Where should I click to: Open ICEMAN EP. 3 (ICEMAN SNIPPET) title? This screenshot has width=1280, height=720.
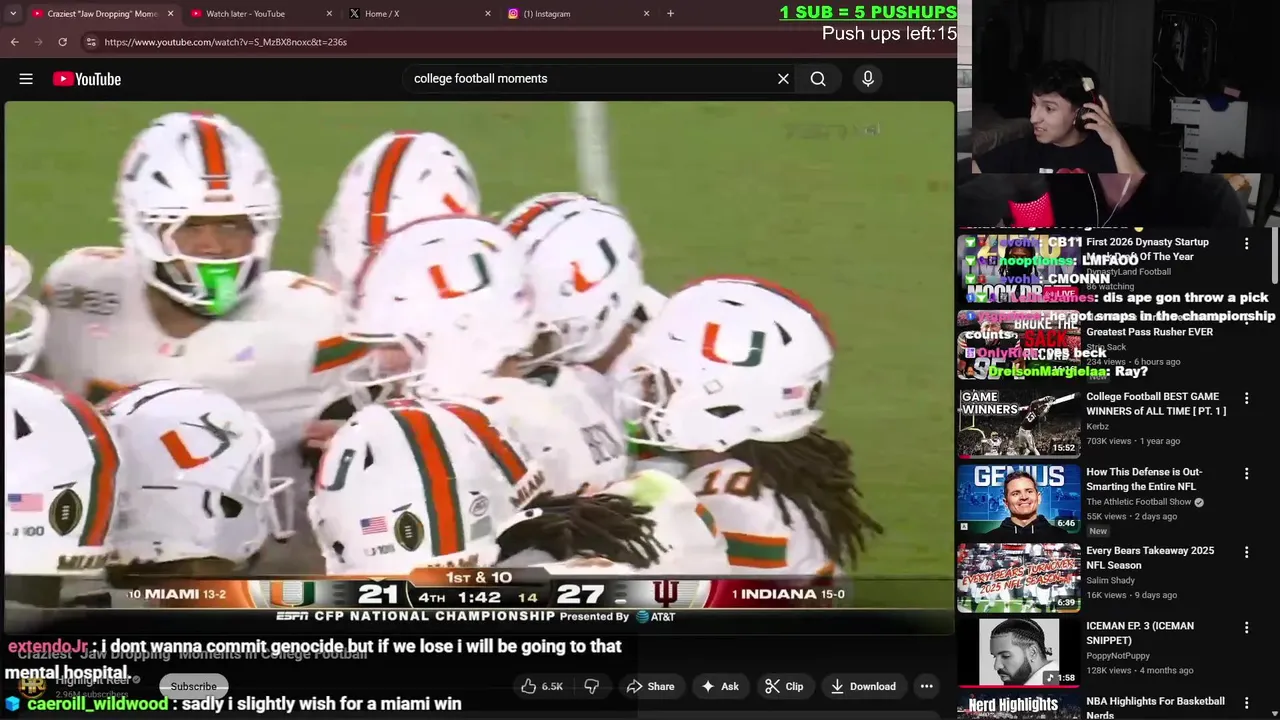point(1140,633)
